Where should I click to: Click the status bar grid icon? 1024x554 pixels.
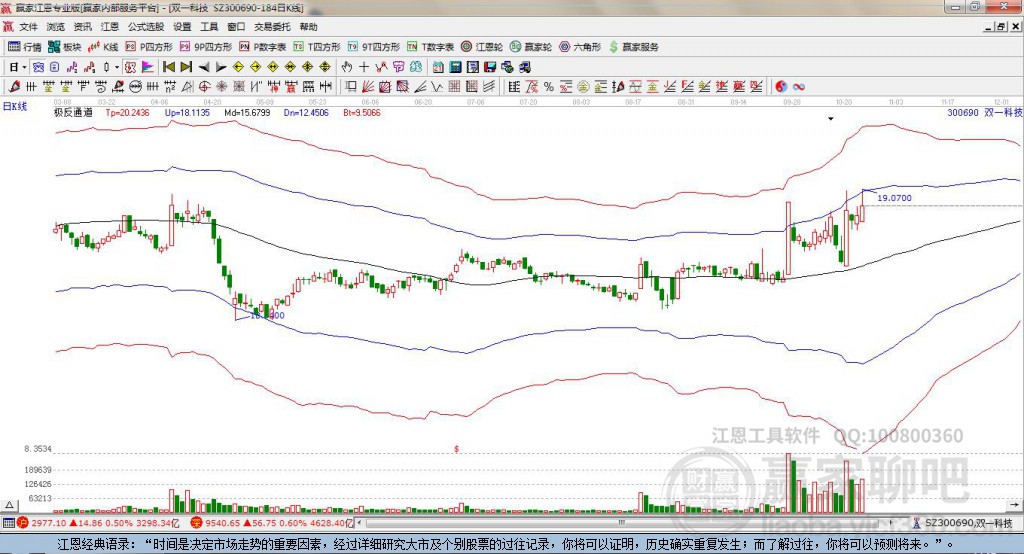click(8, 523)
